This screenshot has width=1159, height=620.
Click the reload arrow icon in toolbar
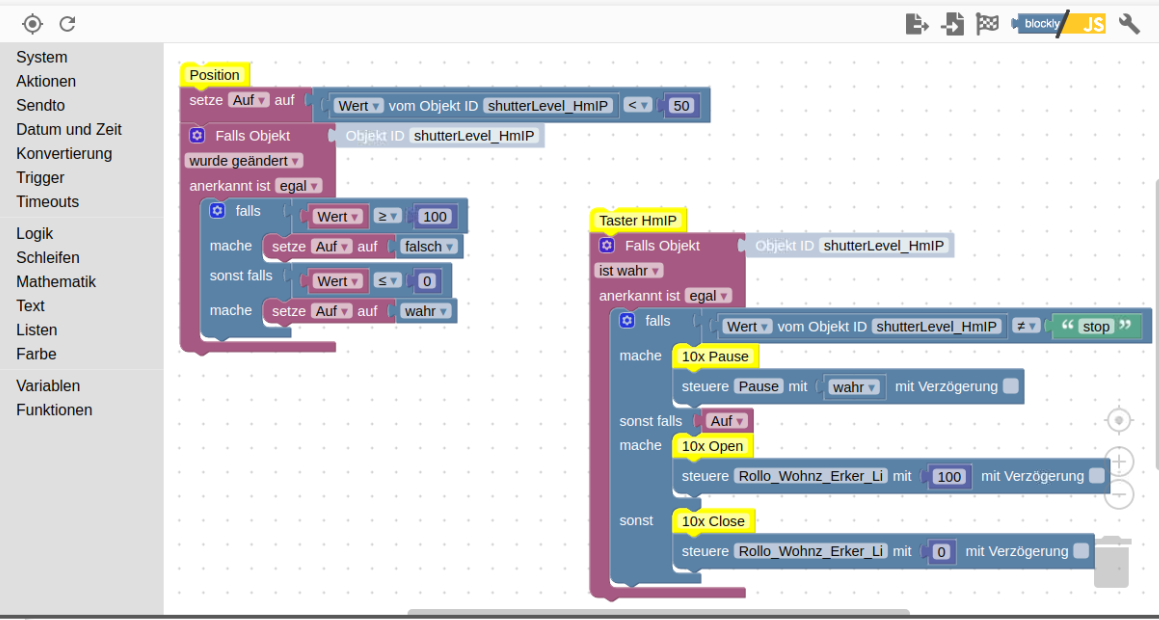(67, 24)
